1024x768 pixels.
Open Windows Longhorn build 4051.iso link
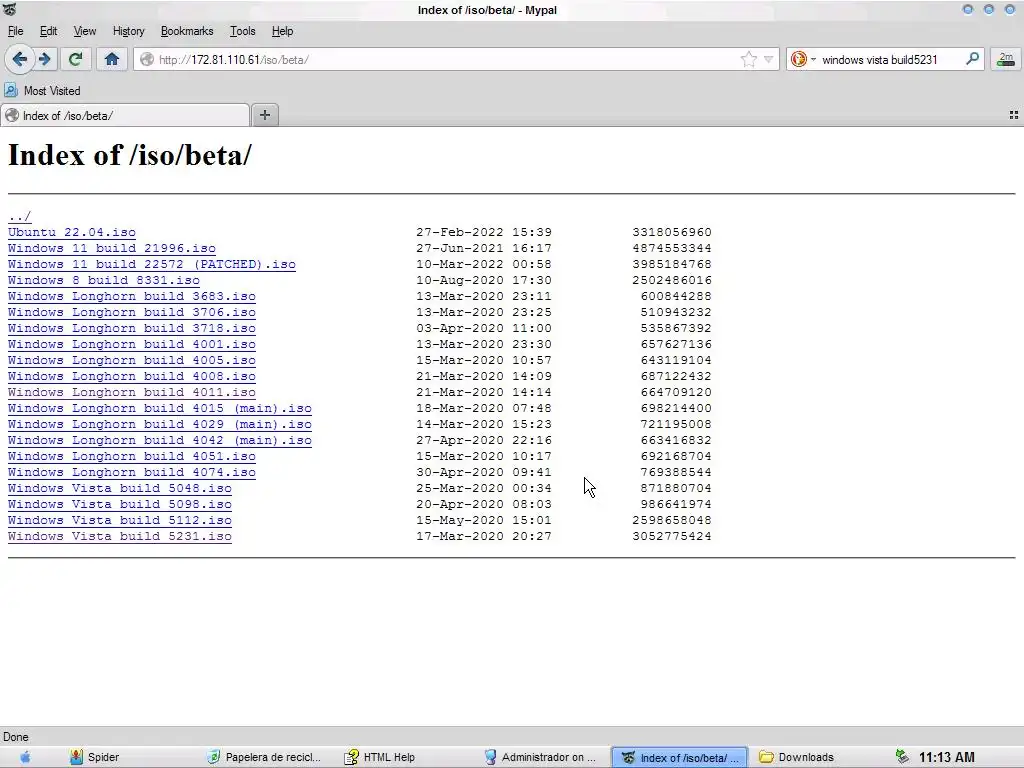coord(132,456)
